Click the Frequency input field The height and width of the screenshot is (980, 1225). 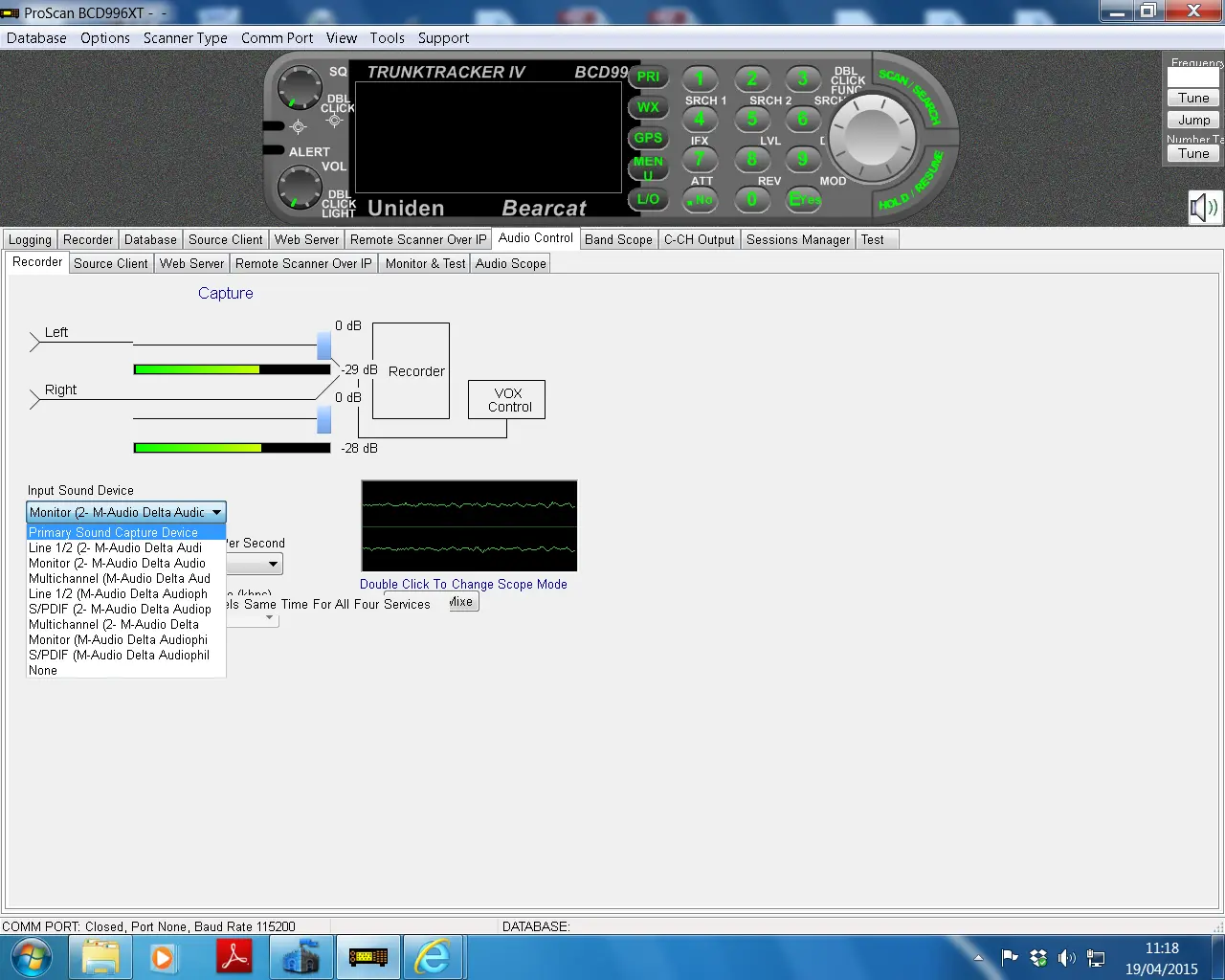pos(1193,77)
